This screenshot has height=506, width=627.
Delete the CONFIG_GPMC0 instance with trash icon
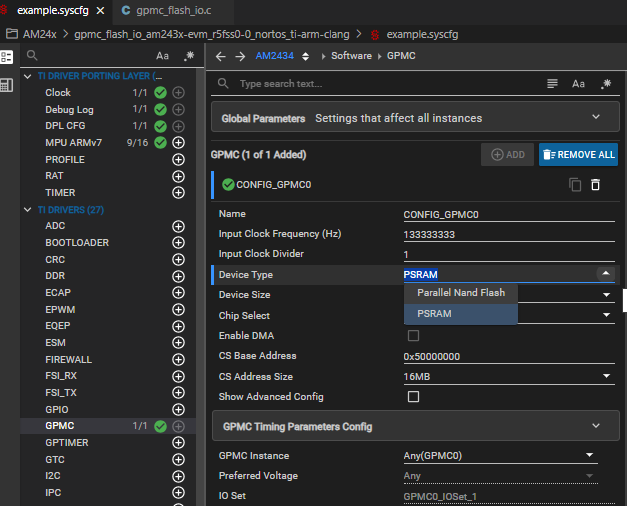[x=595, y=185]
